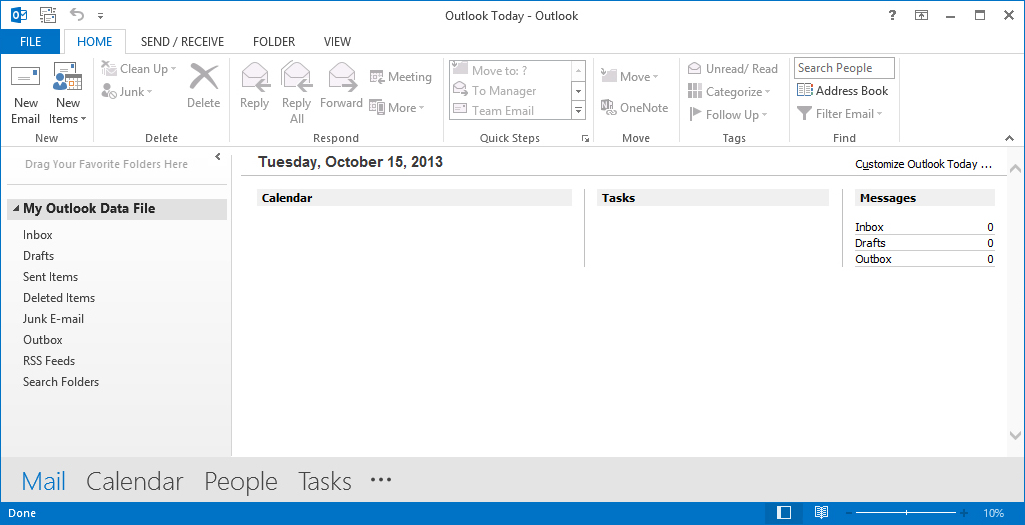The width and height of the screenshot is (1025, 525).
Task: Open the Categorize dropdown
Action: [x=729, y=92]
